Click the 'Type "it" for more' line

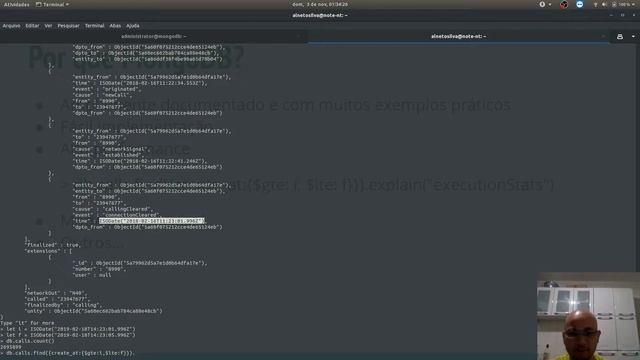(27, 323)
